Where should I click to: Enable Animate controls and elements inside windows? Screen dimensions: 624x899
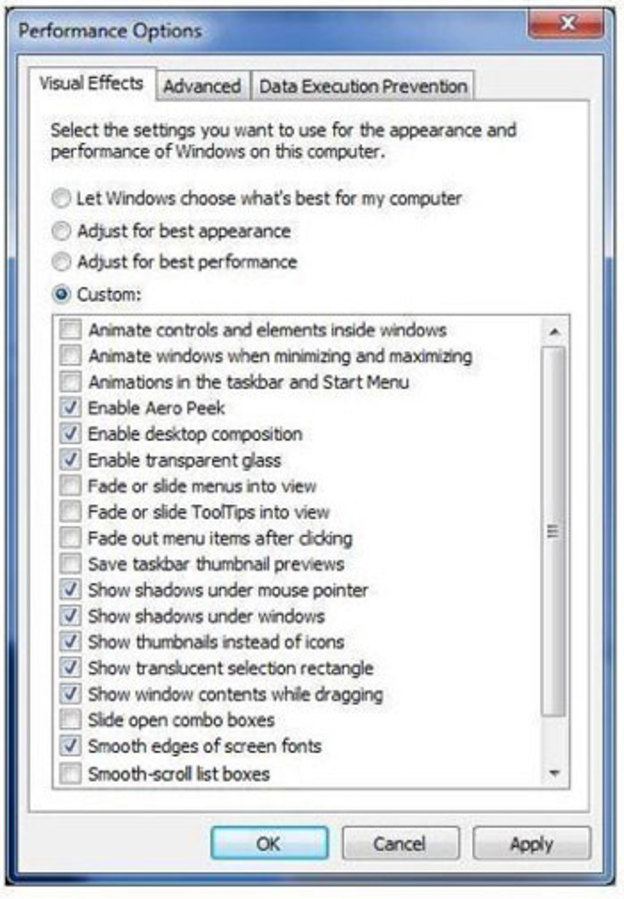pyautogui.click(x=71, y=330)
